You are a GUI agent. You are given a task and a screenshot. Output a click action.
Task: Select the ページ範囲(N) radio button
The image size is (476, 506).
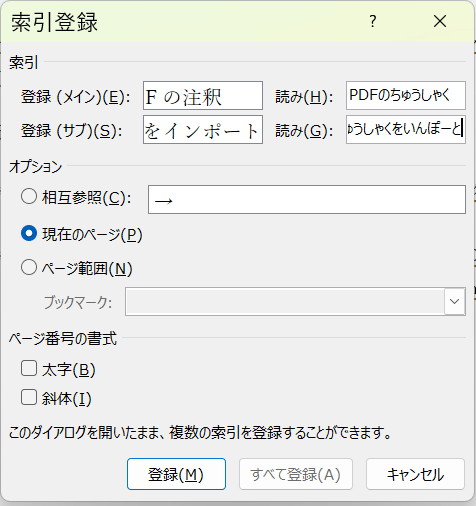29,267
